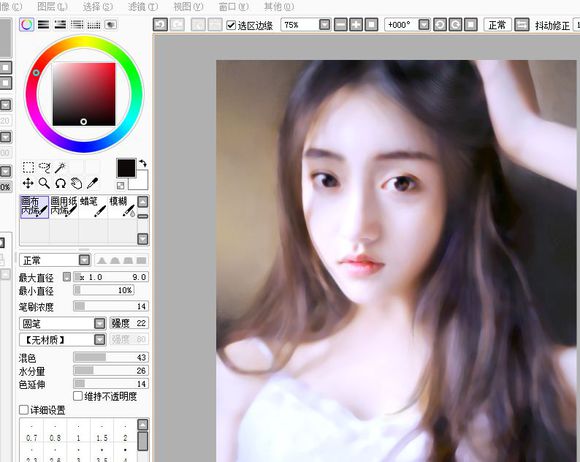Show the color mixer panel

coord(77,25)
